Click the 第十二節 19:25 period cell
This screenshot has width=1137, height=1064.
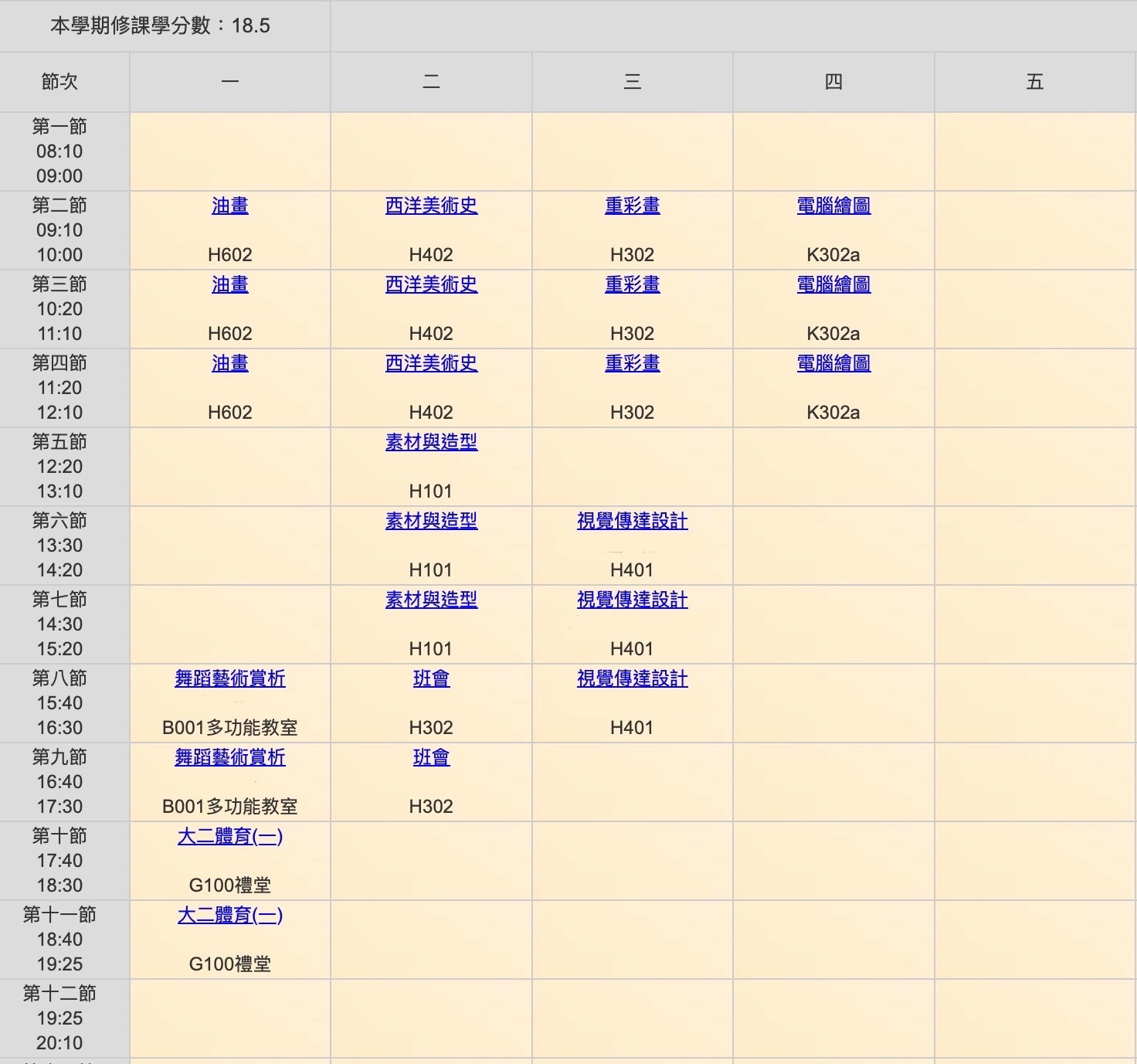click(65, 1018)
